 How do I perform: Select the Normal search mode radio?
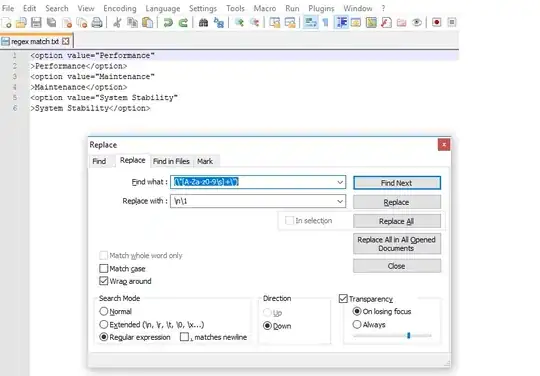[x=104, y=311]
